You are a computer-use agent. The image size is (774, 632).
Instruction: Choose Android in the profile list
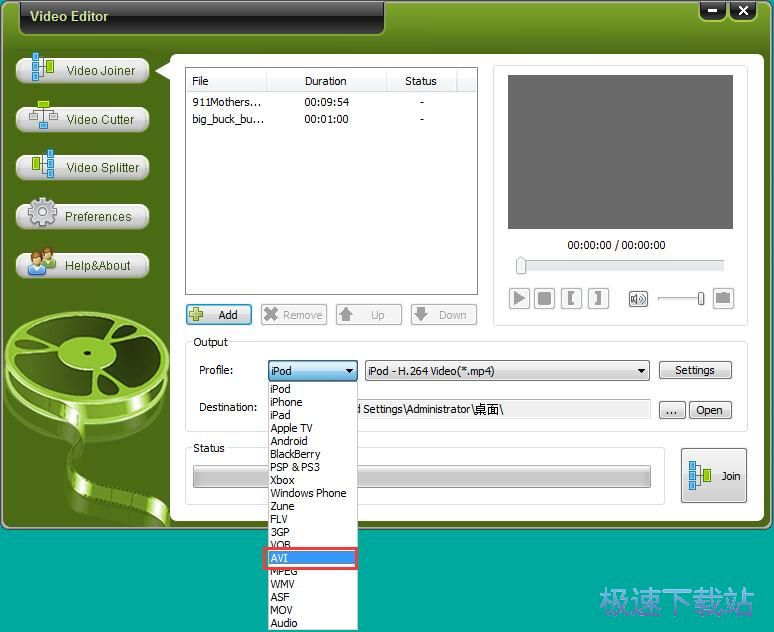pyautogui.click(x=289, y=441)
